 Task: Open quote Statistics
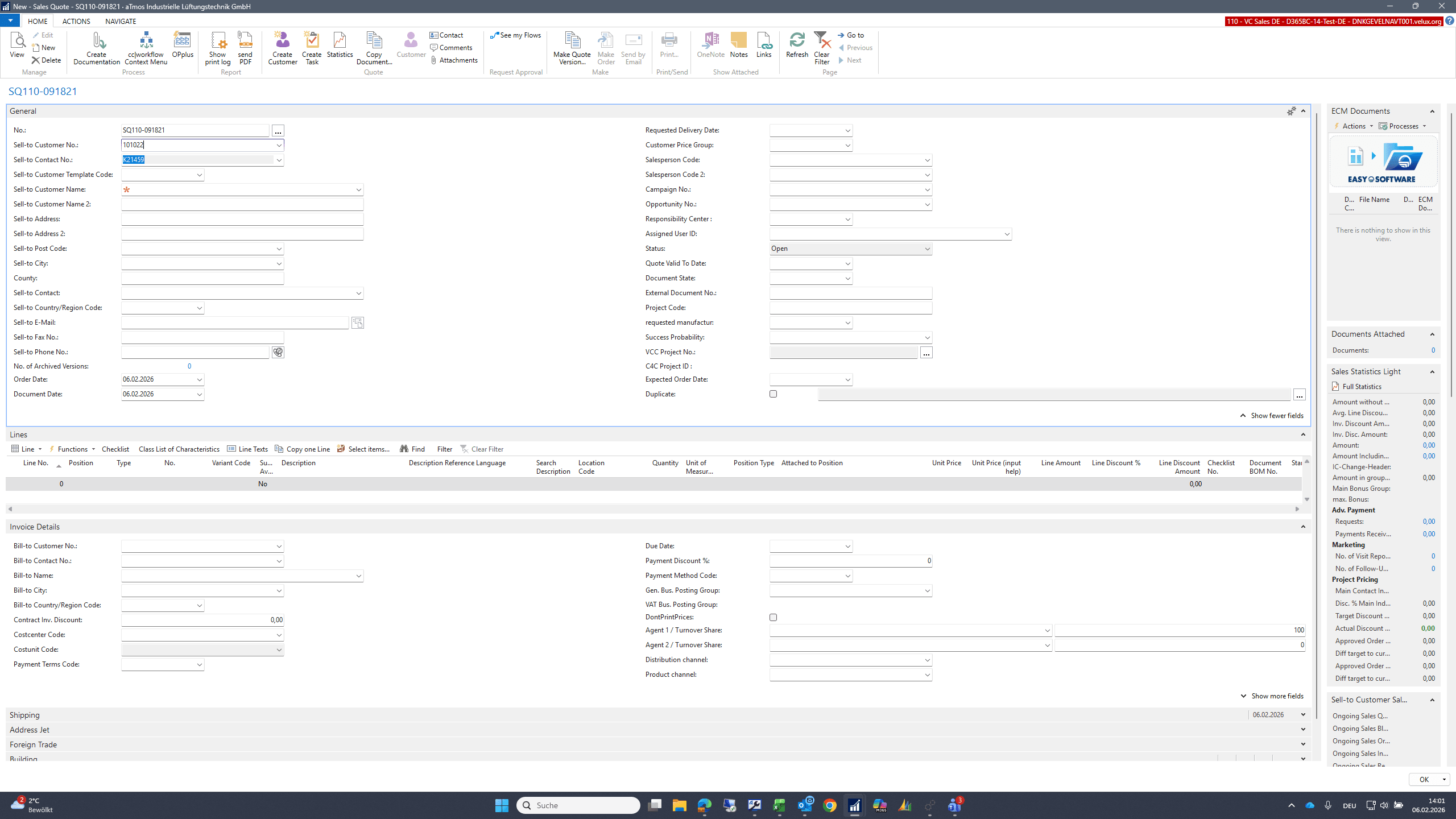(x=340, y=45)
